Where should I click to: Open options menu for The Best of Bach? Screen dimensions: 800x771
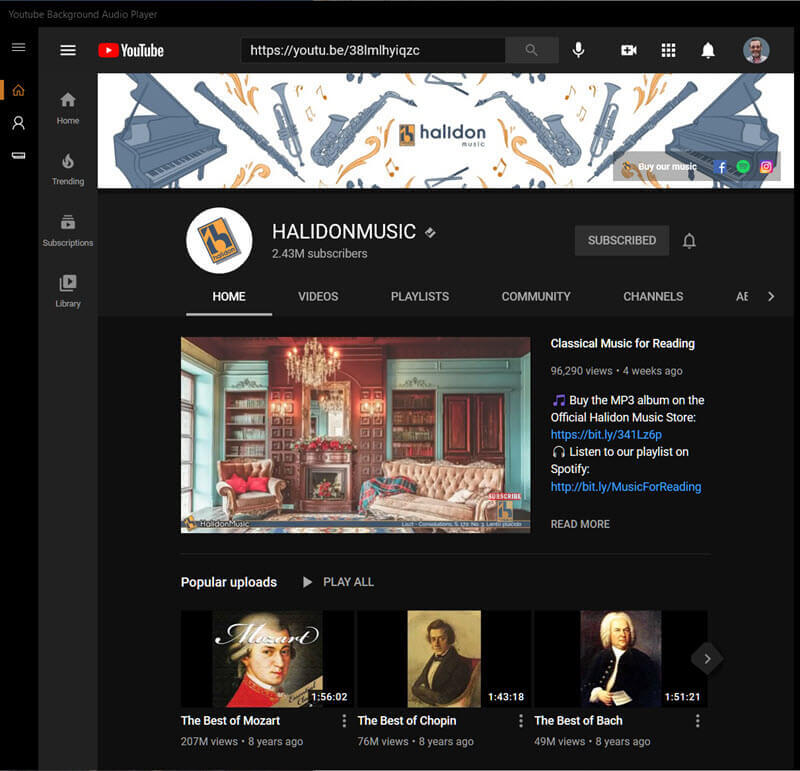pyautogui.click(x=697, y=720)
